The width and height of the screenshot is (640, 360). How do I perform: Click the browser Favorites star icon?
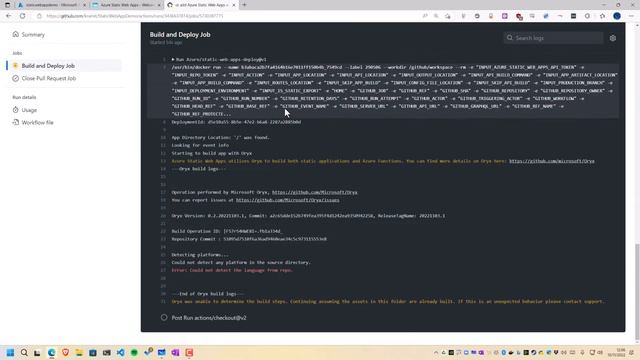pyautogui.click(x=602, y=16)
